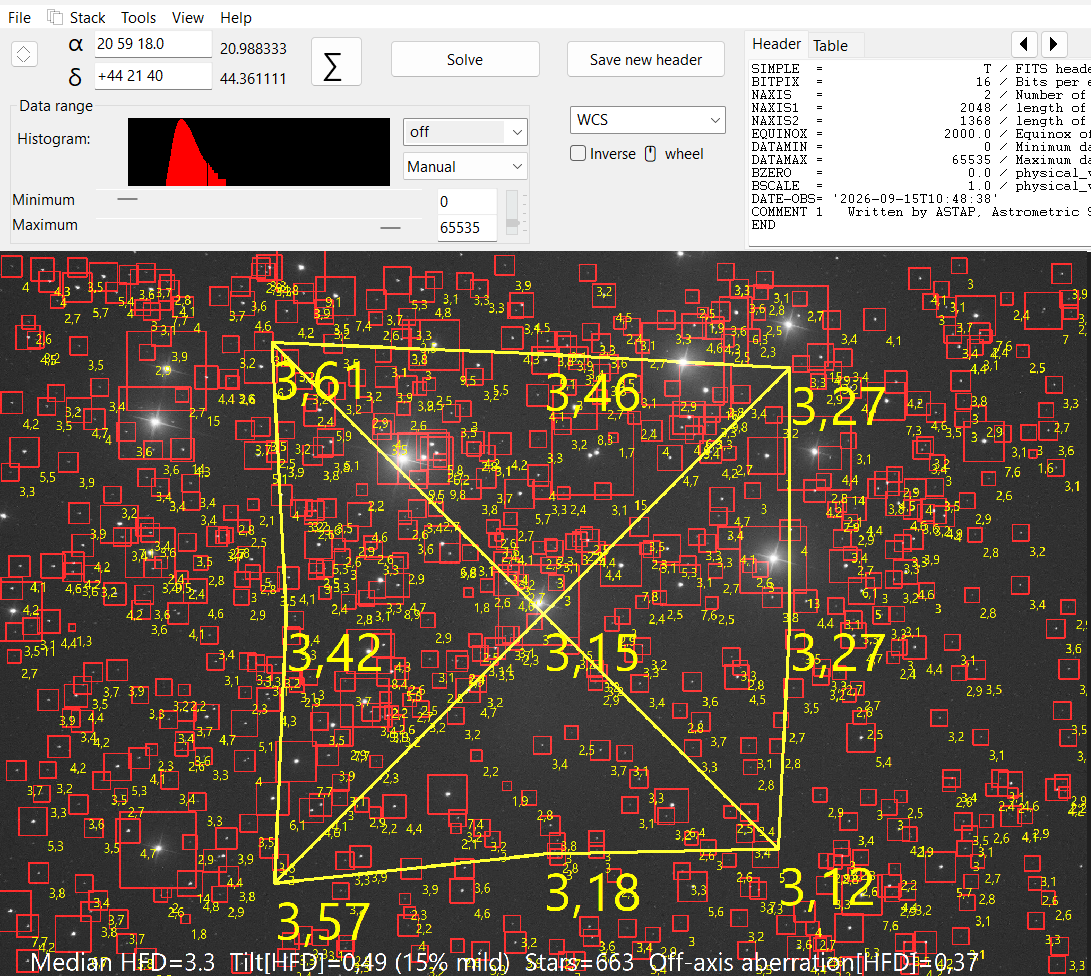
Task: Click the right ascension input field
Action: coord(153,44)
